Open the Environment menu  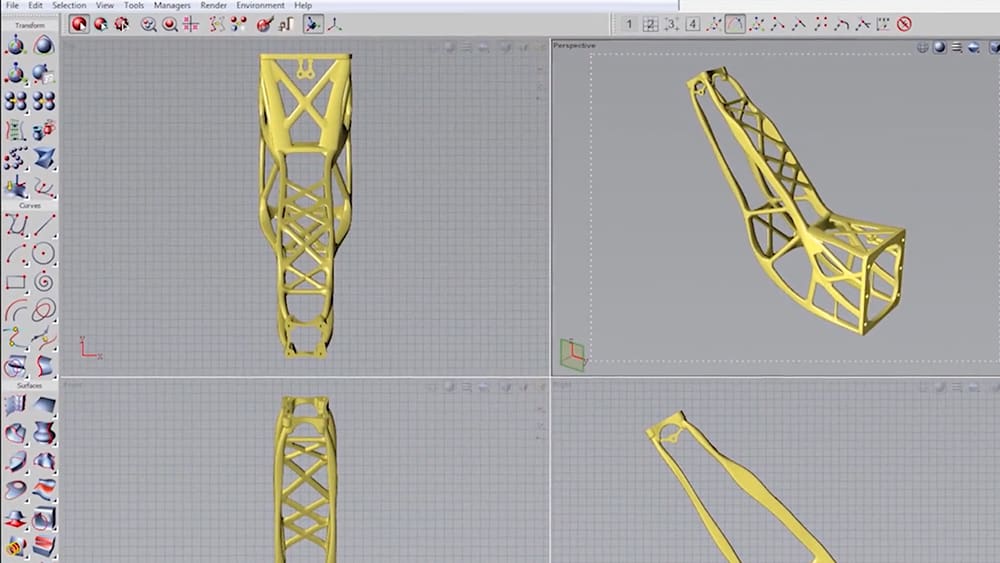click(x=260, y=5)
